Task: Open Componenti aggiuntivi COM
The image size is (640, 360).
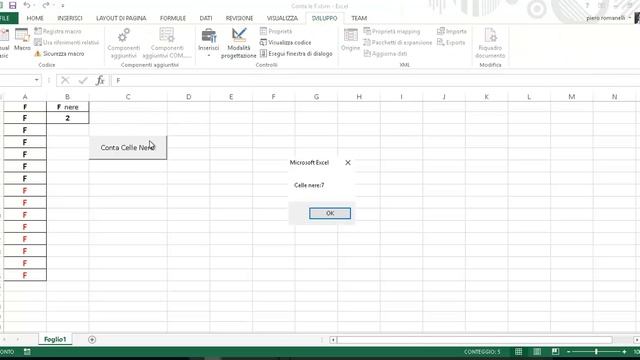Action: point(167,43)
